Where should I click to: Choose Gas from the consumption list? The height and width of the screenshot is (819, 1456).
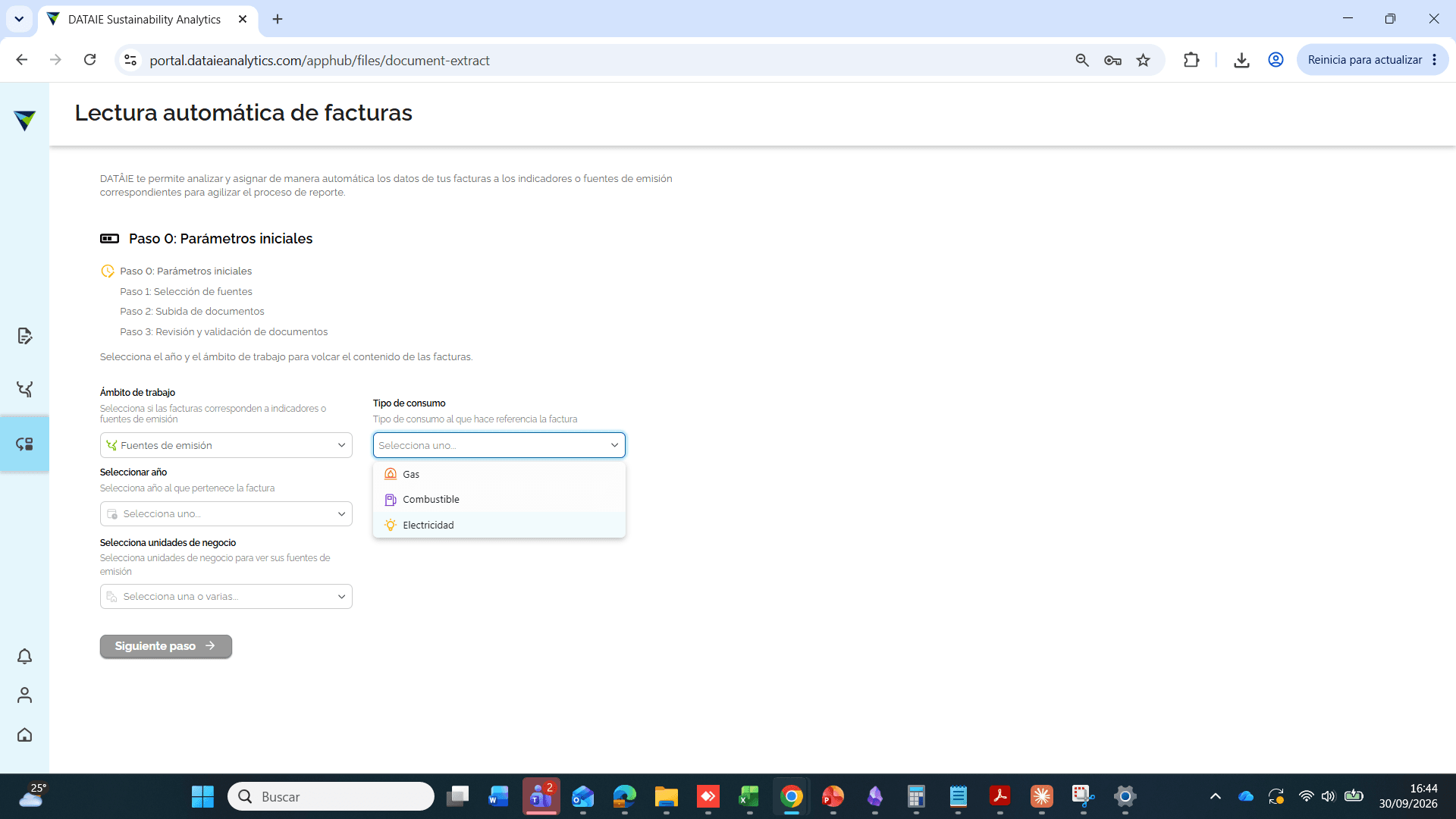click(x=499, y=474)
